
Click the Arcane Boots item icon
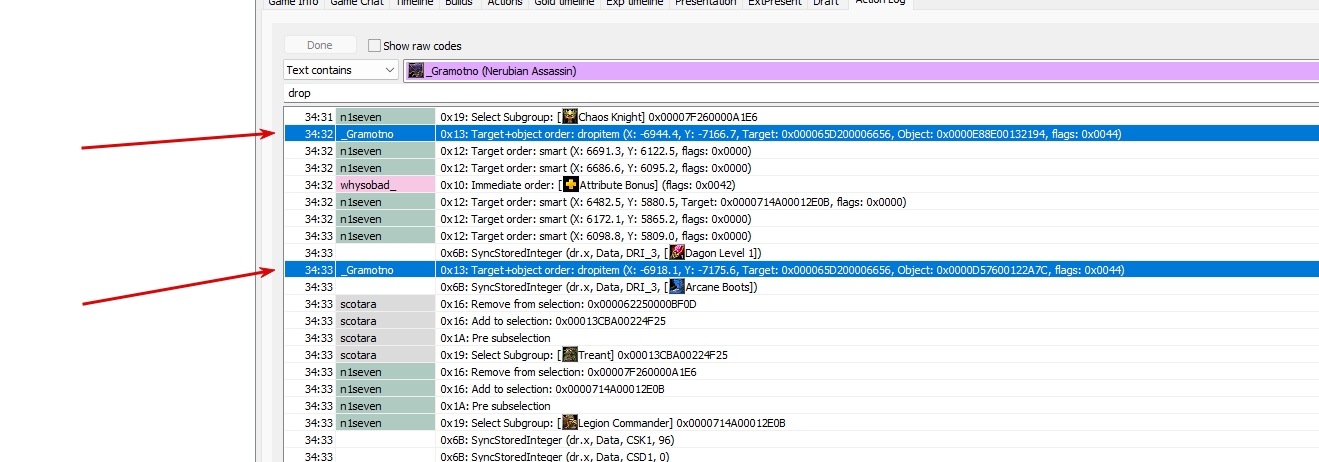(x=677, y=287)
